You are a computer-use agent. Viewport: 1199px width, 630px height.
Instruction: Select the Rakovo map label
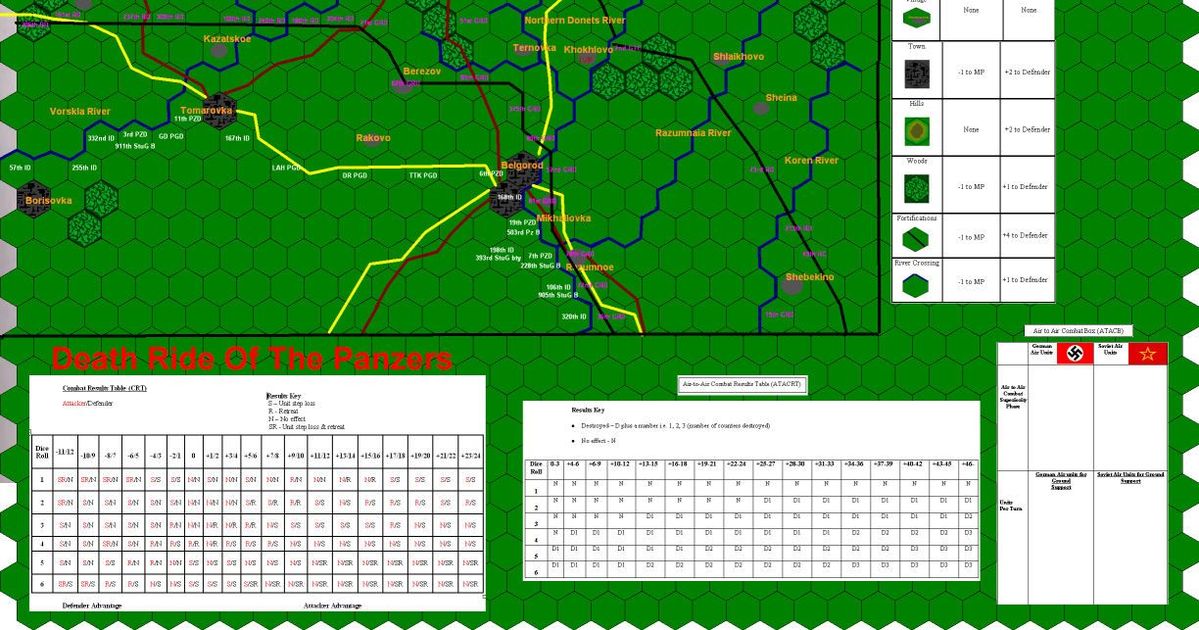(x=373, y=138)
